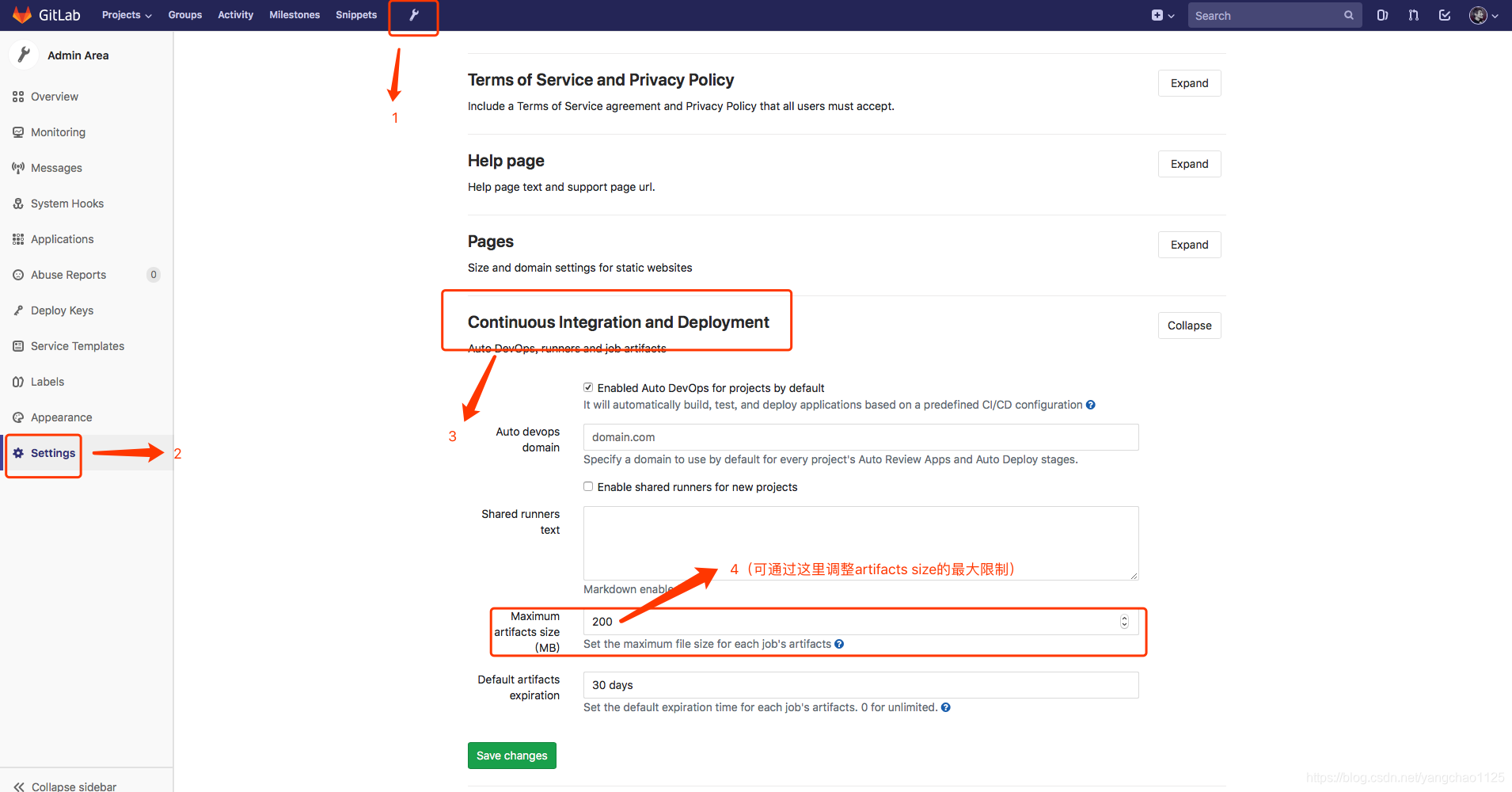Uncheck Enabled Auto DevOps for projects by default
Viewport: 1512px width, 792px height.
tap(588, 387)
